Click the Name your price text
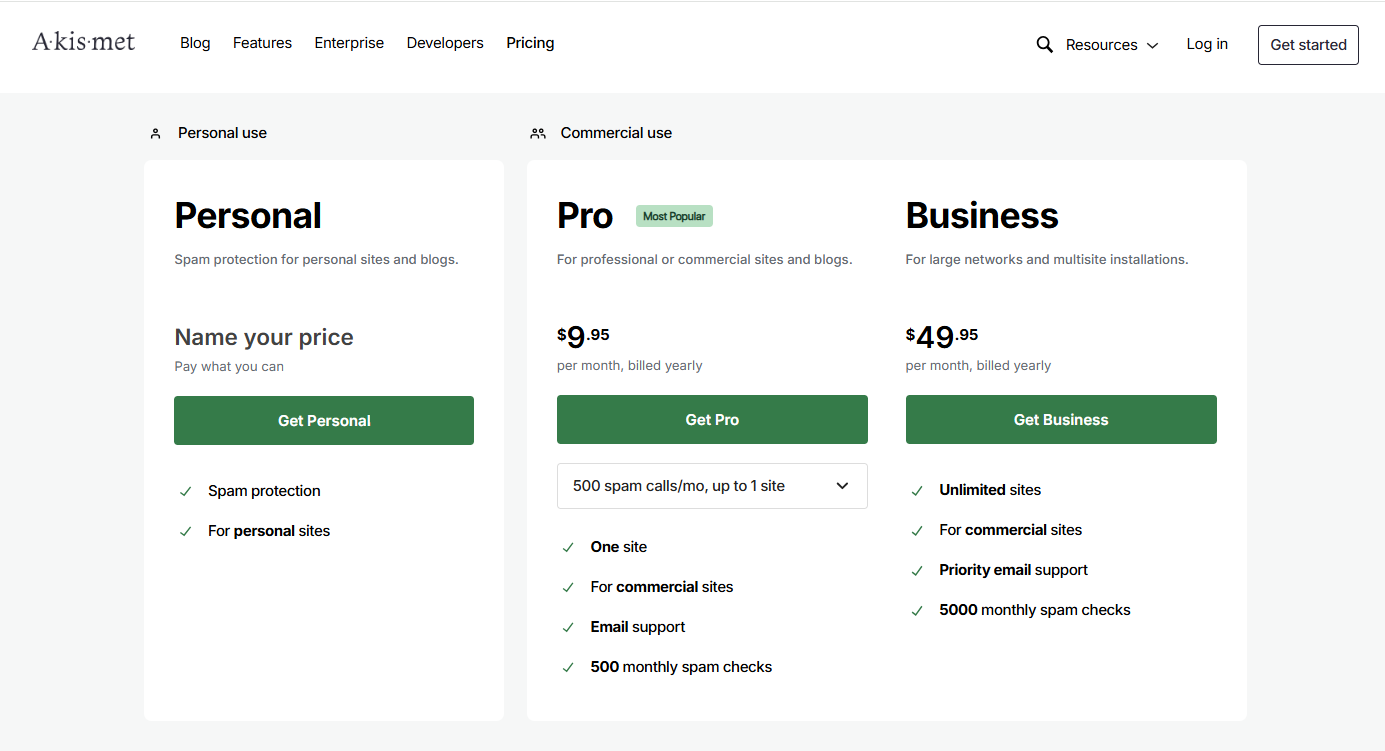1385x751 pixels. point(264,337)
